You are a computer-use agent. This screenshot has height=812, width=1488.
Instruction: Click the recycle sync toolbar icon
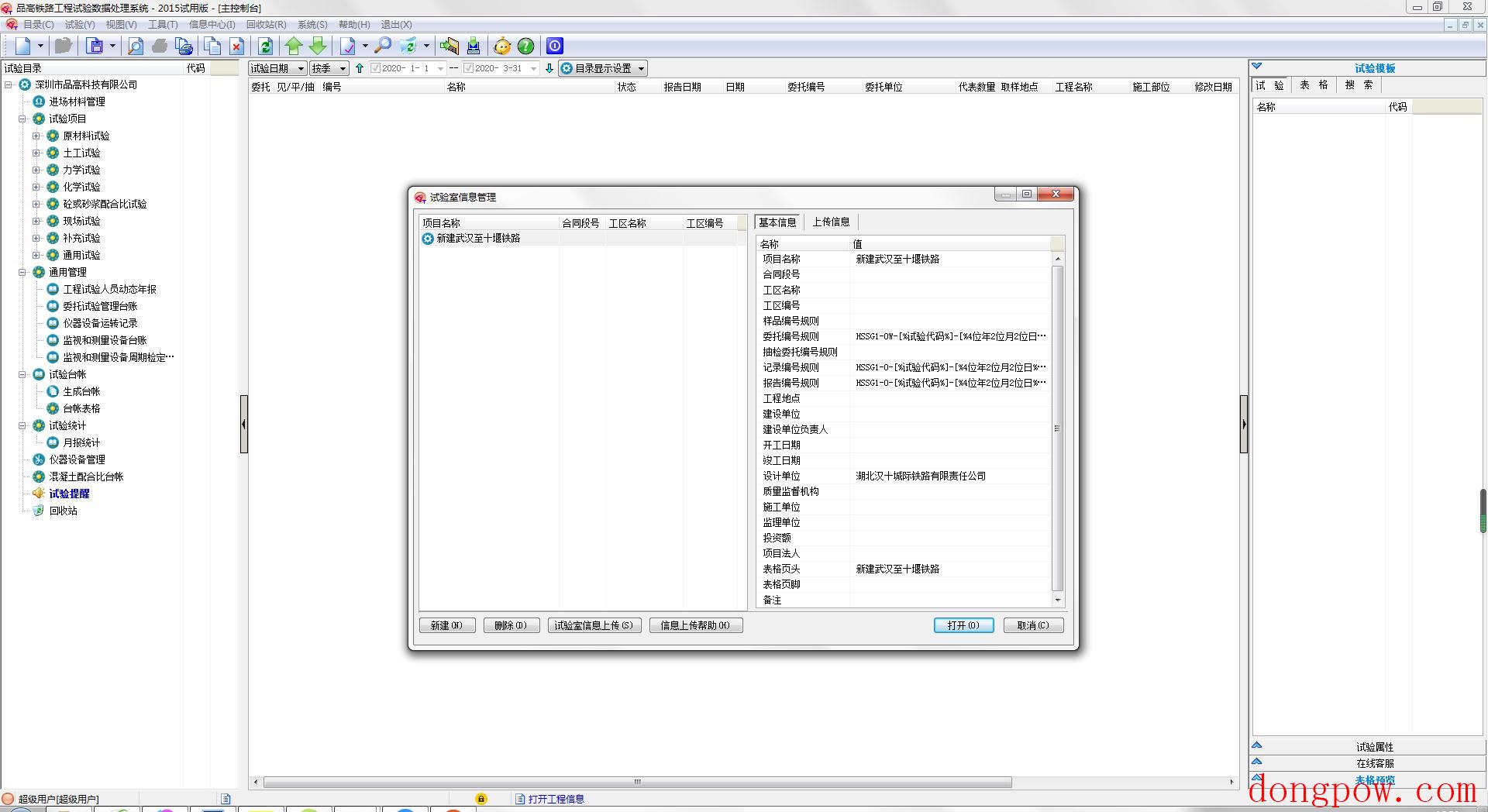pyautogui.click(x=408, y=46)
